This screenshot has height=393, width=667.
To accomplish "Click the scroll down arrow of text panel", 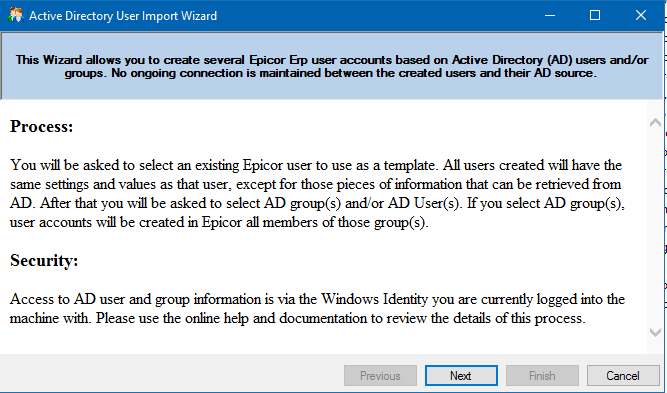I will pos(655,332).
